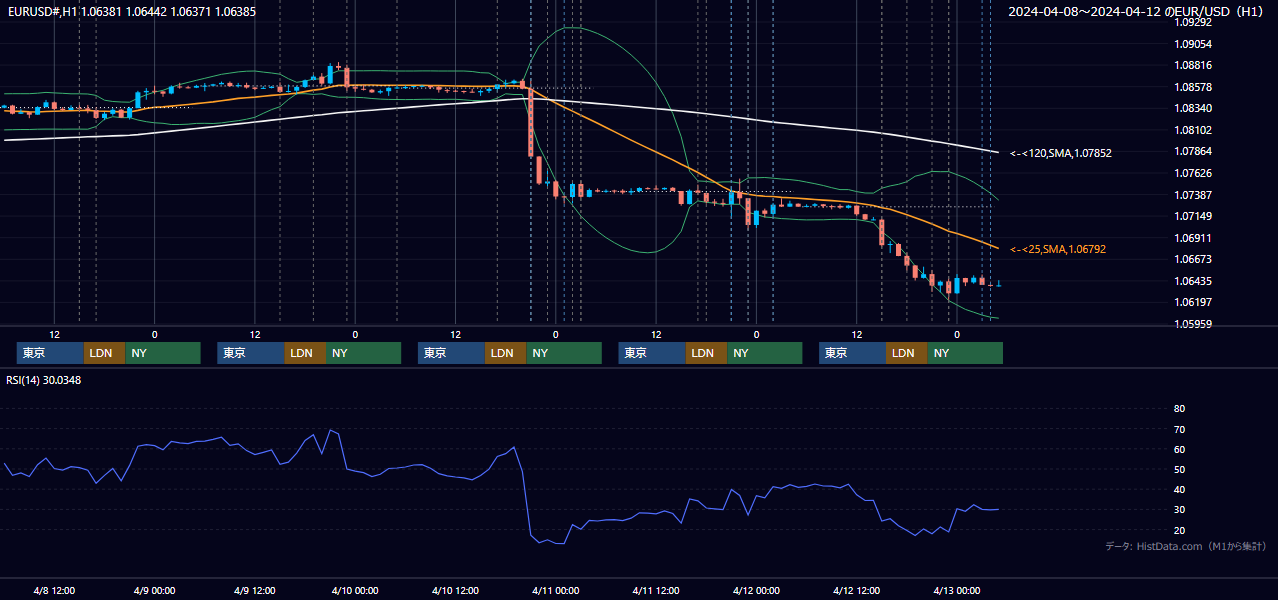Screen dimensions: 1278x600
Task: Select the 2024-04-08〜2024-04-12 EUR/USD chart title
Action: pyautogui.click(x=1138, y=12)
